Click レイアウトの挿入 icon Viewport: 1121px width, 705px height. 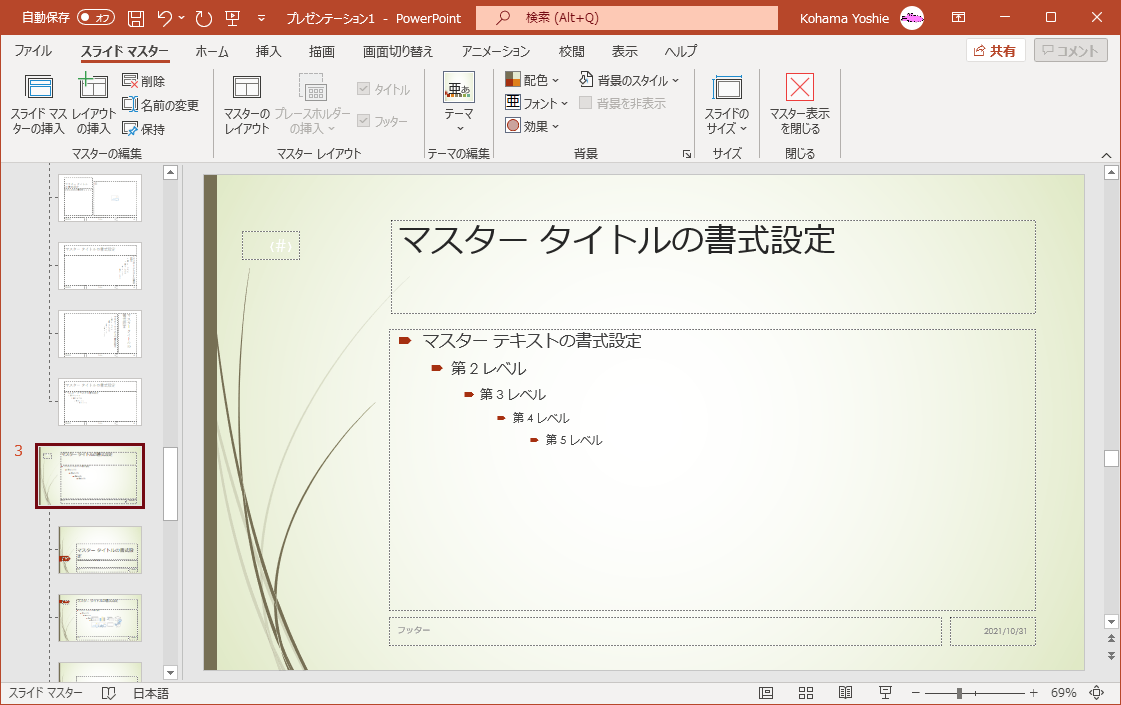click(x=93, y=88)
